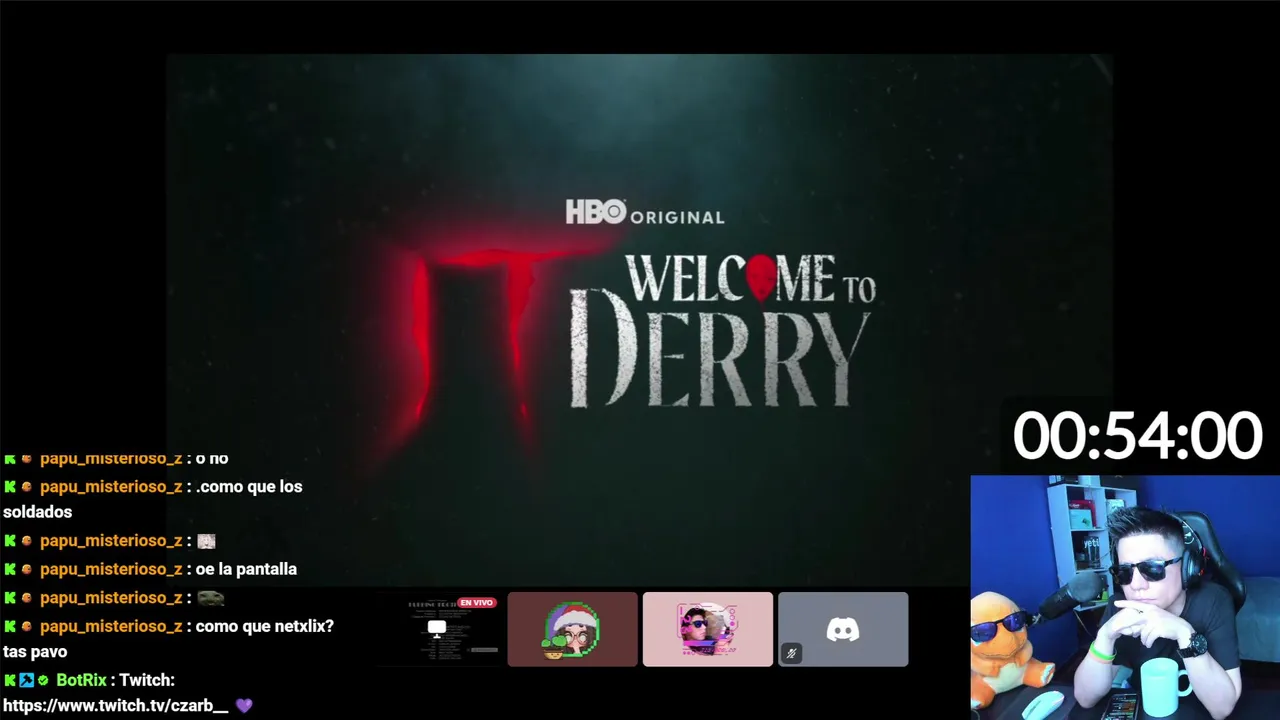Click the 00:54:00 stream timer
This screenshot has width=1280, height=720.
pyautogui.click(x=1138, y=436)
